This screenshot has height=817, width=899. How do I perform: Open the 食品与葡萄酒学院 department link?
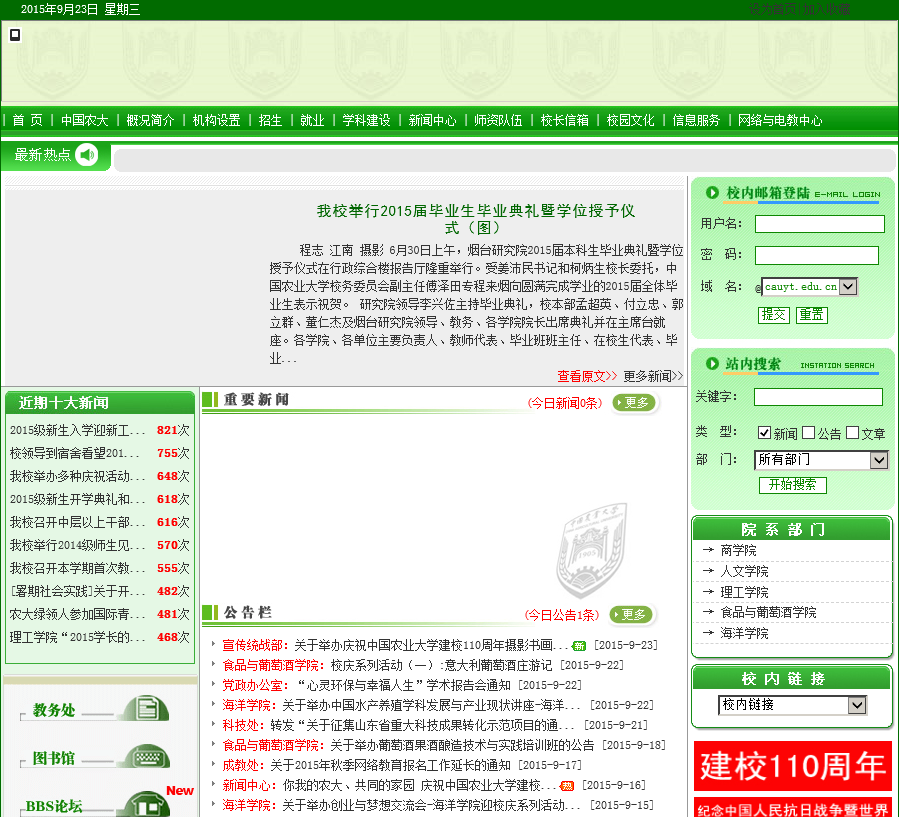tap(768, 612)
